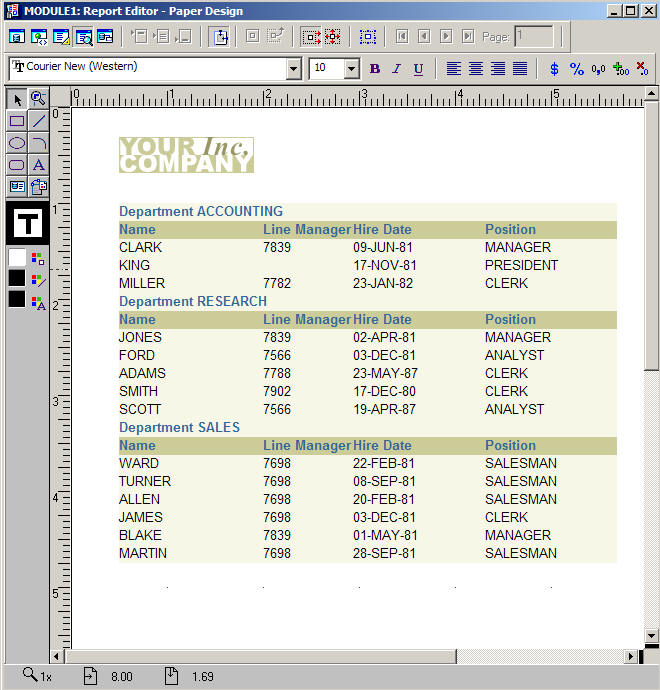Select the Magnify tool

[38, 99]
